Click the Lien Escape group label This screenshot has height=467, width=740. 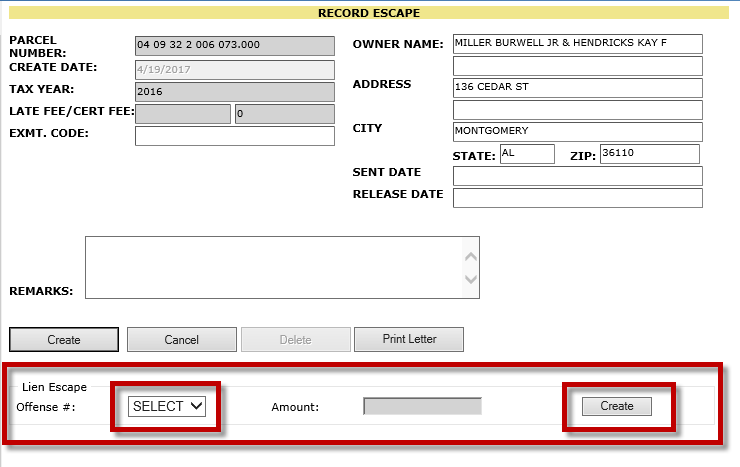pyautogui.click(x=54, y=387)
